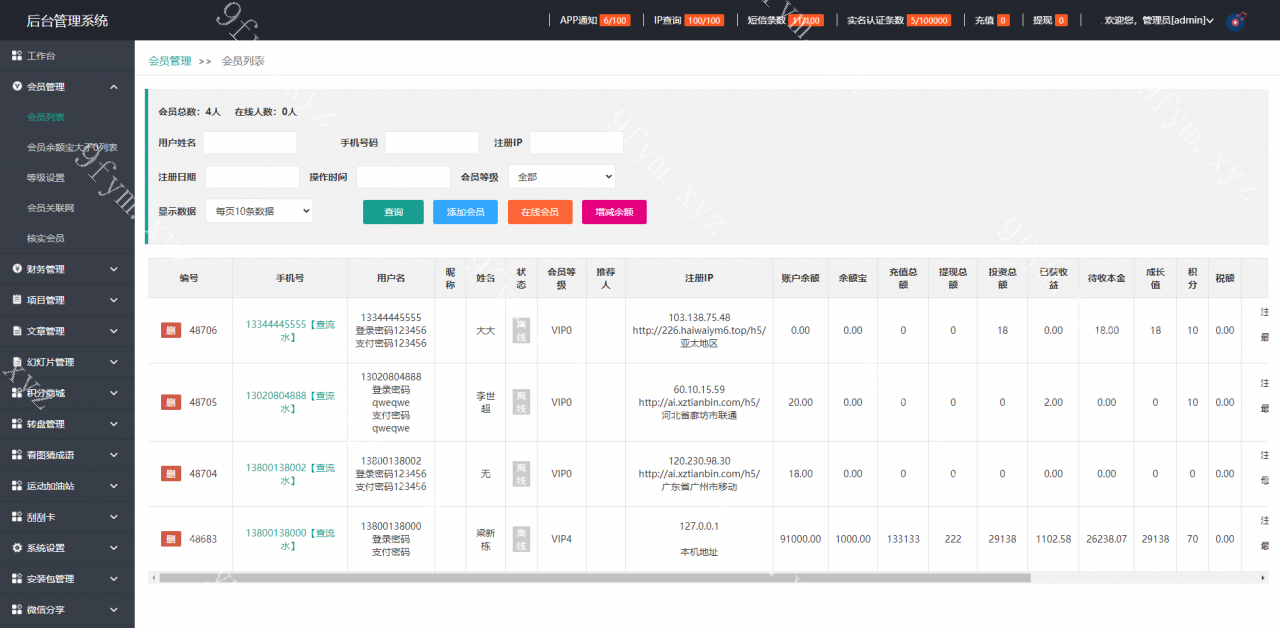The width and height of the screenshot is (1280, 628).
Task: Click the table horizontal scrollbar
Action: [594, 577]
